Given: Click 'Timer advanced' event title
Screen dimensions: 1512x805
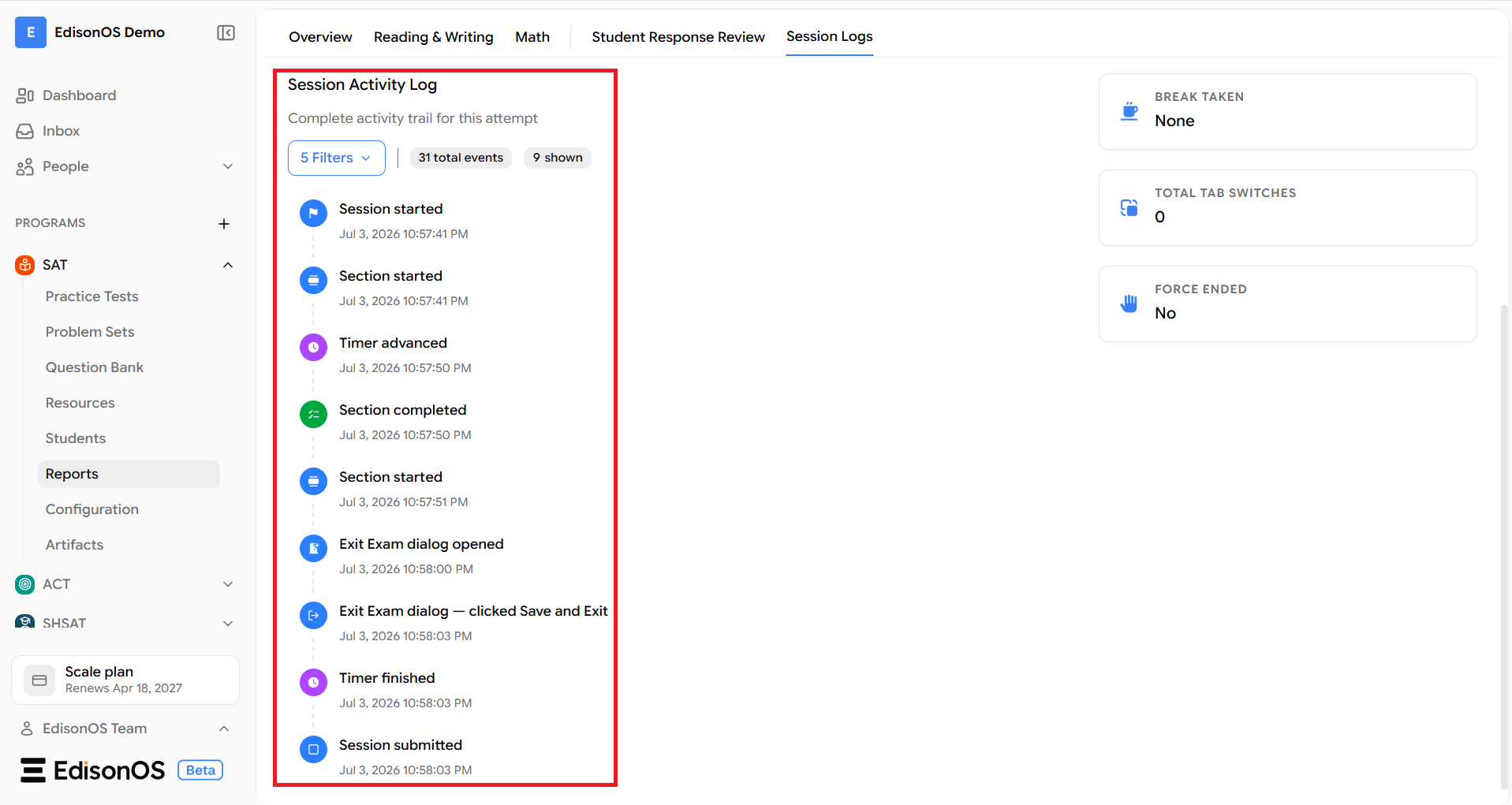Looking at the screenshot, I should click(393, 343).
